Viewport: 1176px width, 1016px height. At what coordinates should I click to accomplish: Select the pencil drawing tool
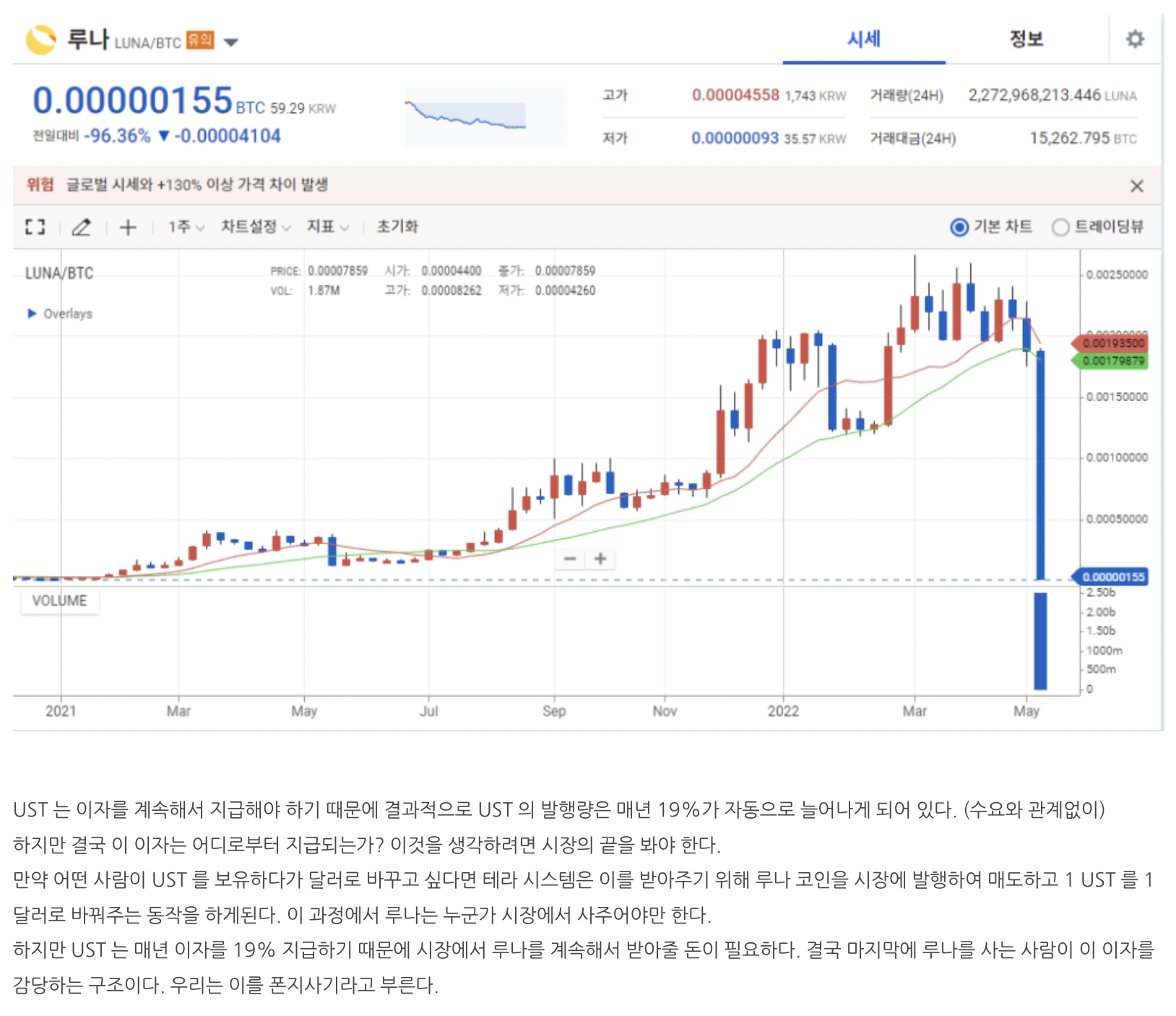[x=82, y=227]
